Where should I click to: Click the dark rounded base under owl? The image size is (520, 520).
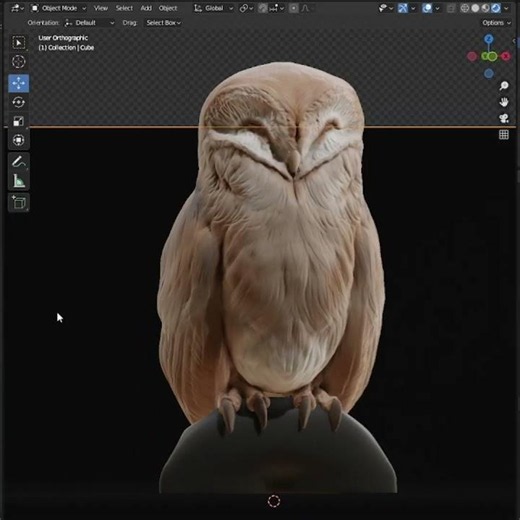coord(278,457)
